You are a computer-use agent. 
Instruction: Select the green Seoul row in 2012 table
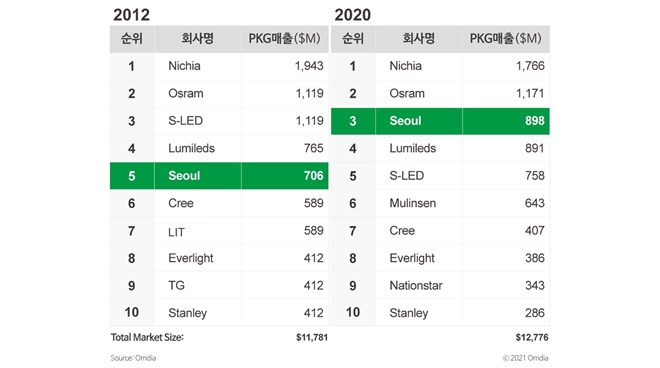[219, 176]
